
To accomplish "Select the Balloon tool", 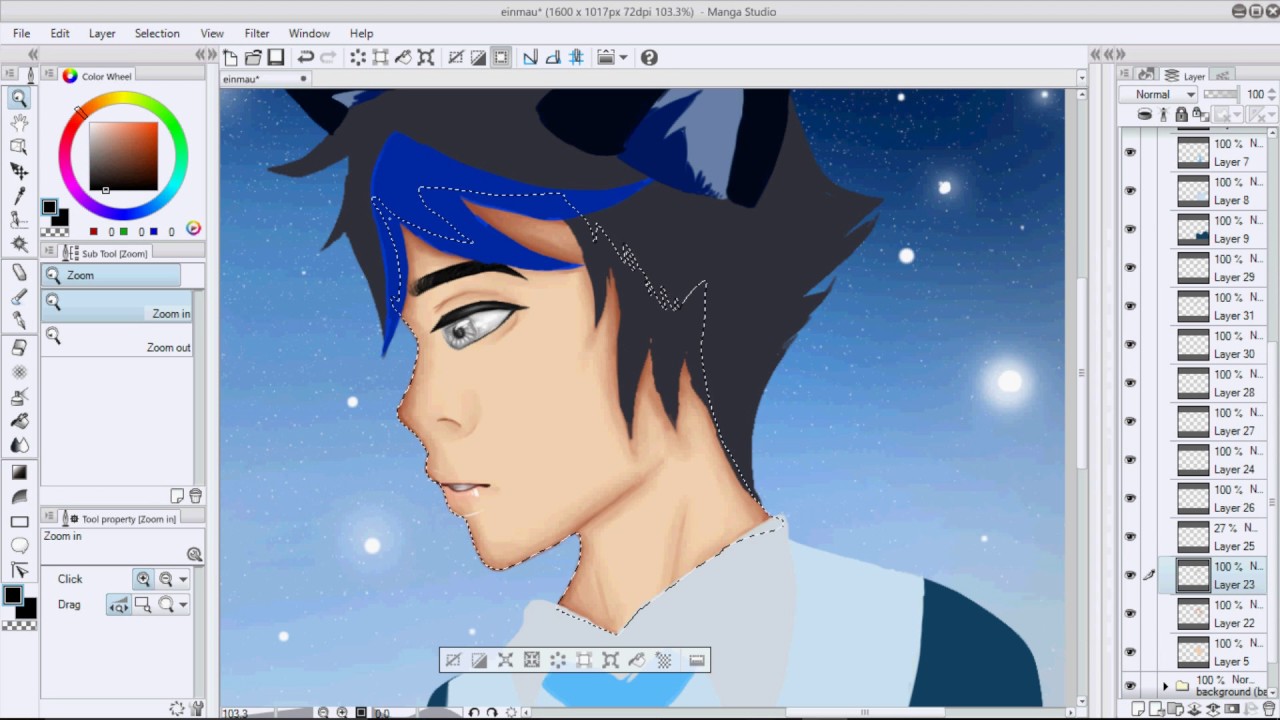I will tap(19, 545).
